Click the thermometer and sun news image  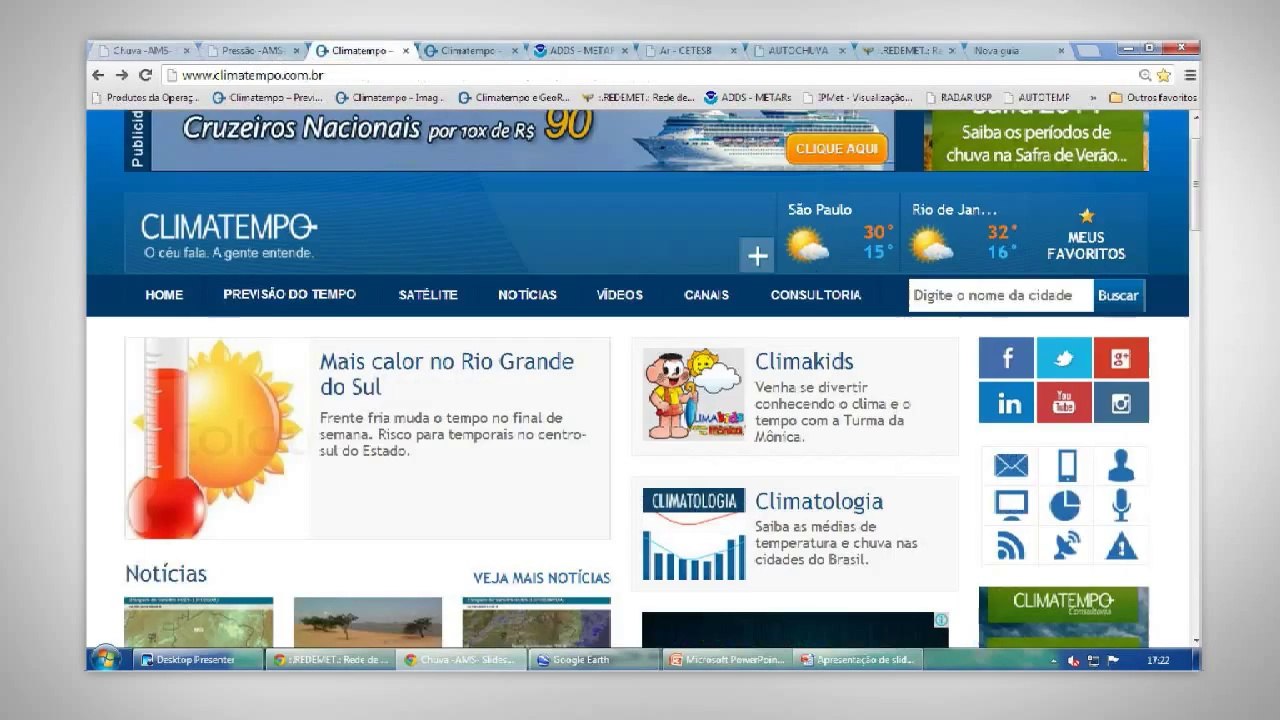217,438
